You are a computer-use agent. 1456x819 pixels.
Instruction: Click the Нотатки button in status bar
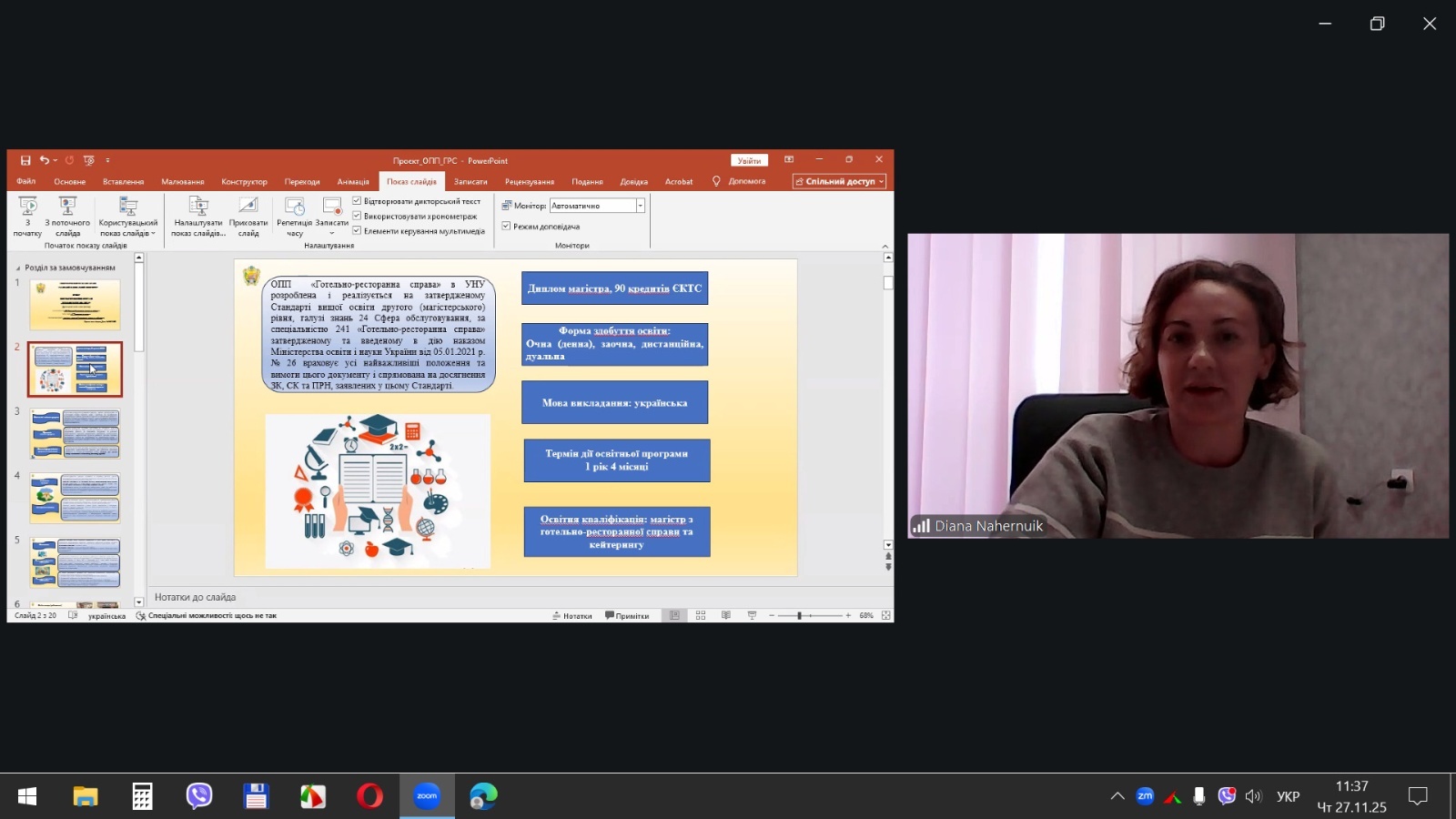click(x=572, y=616)
